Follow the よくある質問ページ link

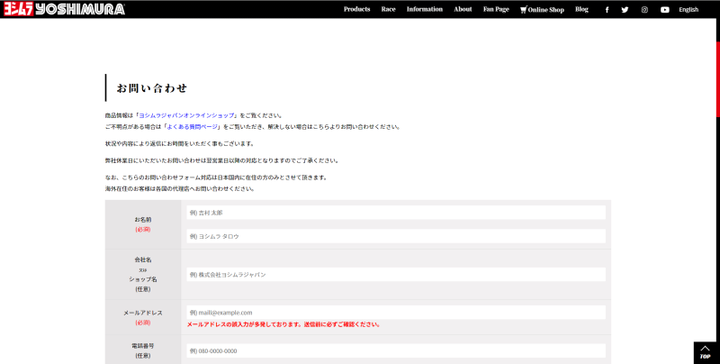(192, 127)
